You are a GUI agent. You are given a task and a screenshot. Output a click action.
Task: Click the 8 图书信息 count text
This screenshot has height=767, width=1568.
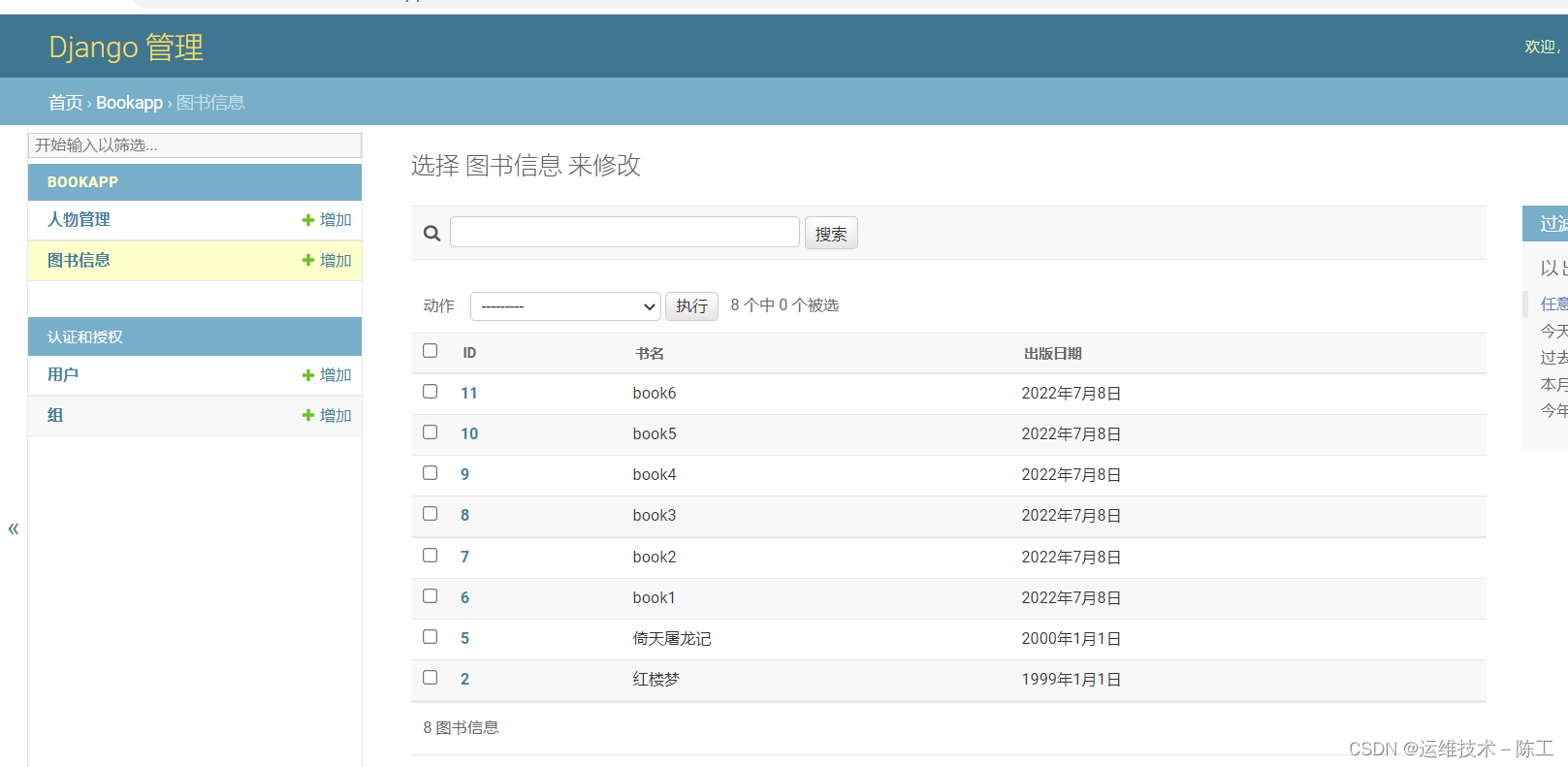[461, 728]
